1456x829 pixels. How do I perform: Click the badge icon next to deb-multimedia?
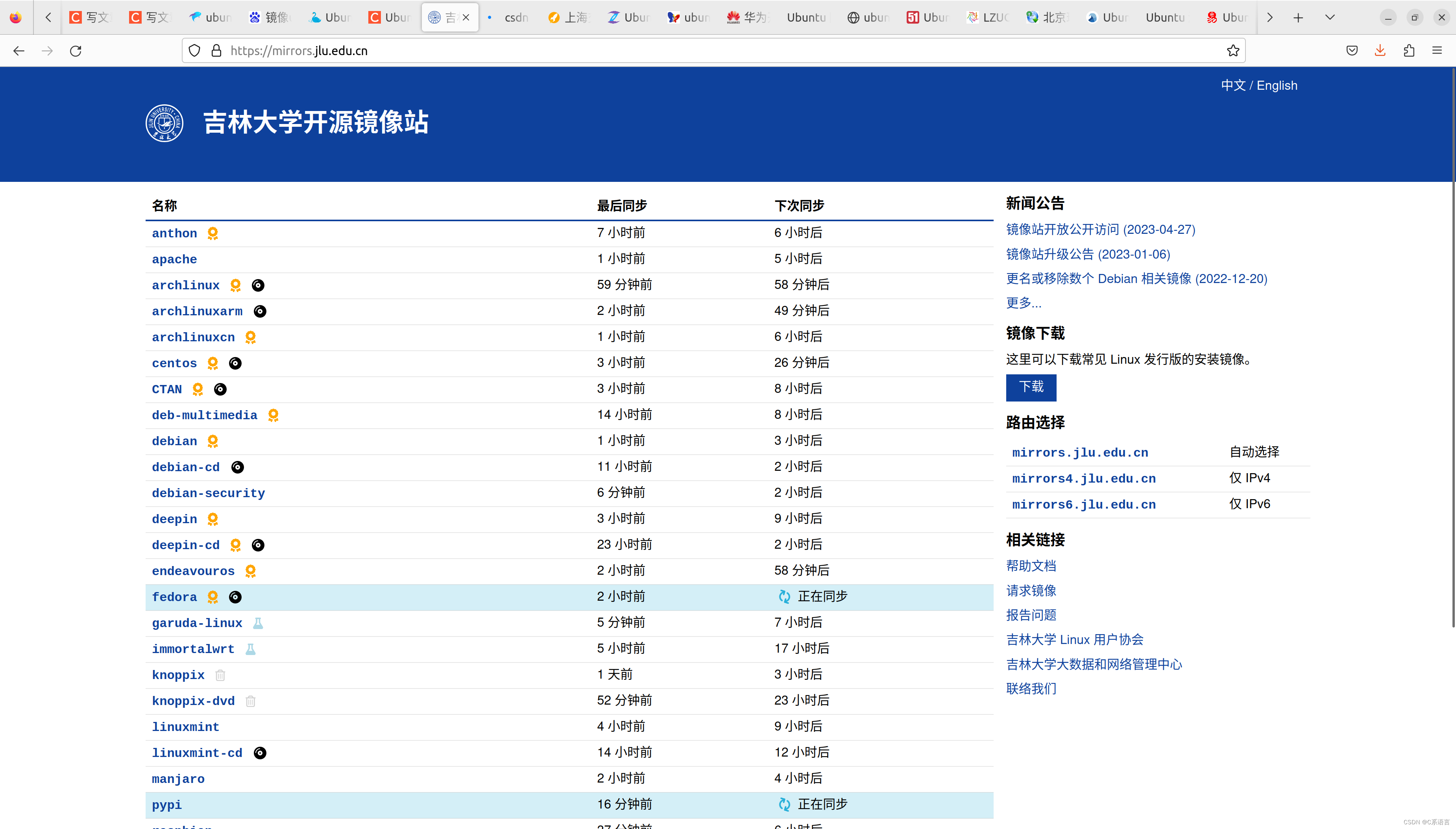(x=273, y=416)
